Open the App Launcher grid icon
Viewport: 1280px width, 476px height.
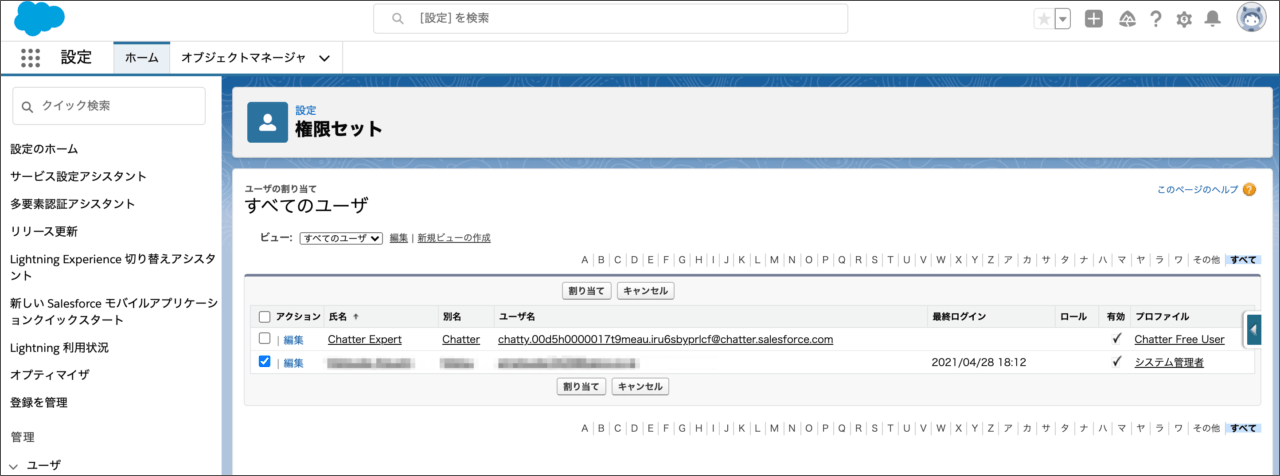pos(30,58)
